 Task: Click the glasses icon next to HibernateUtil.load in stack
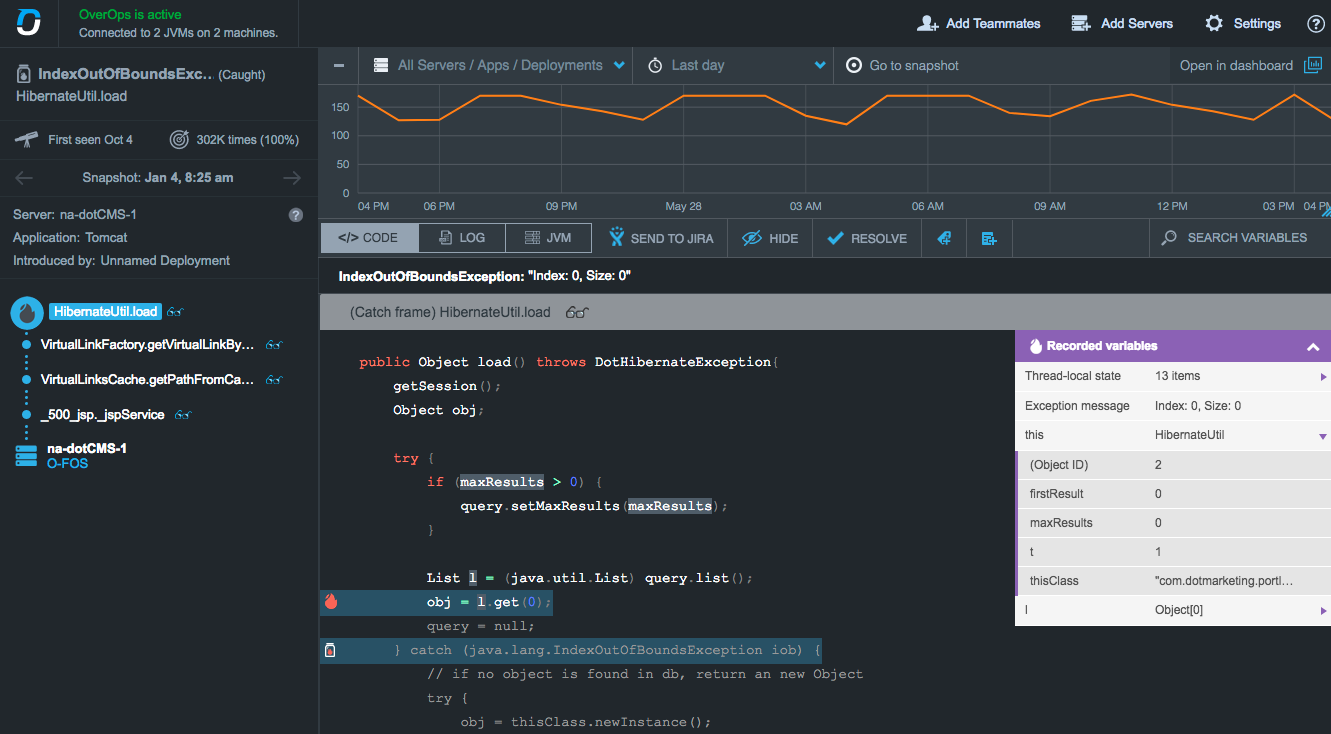(176, 312)
